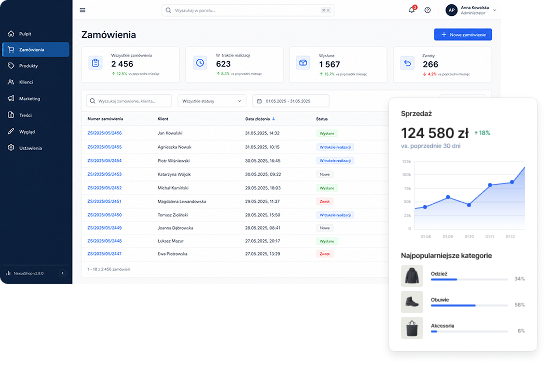This screenshot has height=366, width=548.
Task: Click customer name Agnieszka Nowak
Action: 174,147
